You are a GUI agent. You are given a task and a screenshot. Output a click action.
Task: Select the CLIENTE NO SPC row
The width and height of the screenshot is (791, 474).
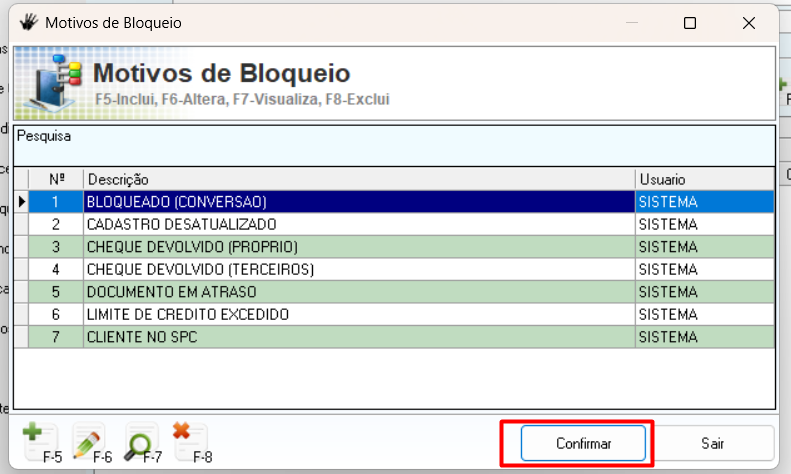pos(358,337)
